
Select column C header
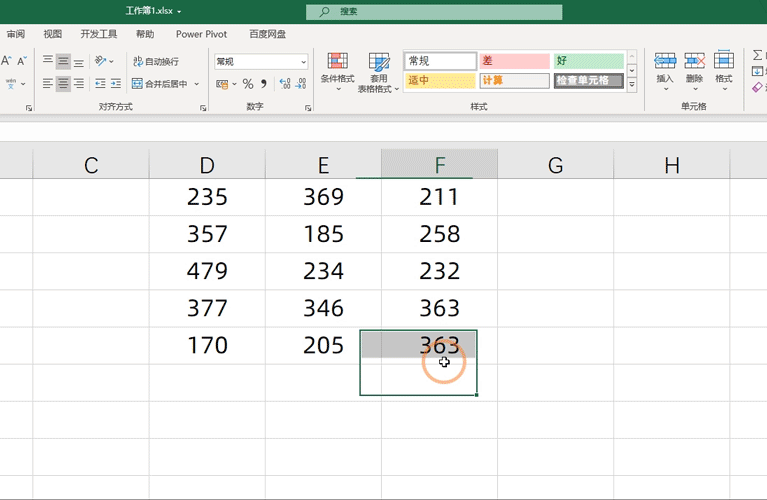point(91,165)
